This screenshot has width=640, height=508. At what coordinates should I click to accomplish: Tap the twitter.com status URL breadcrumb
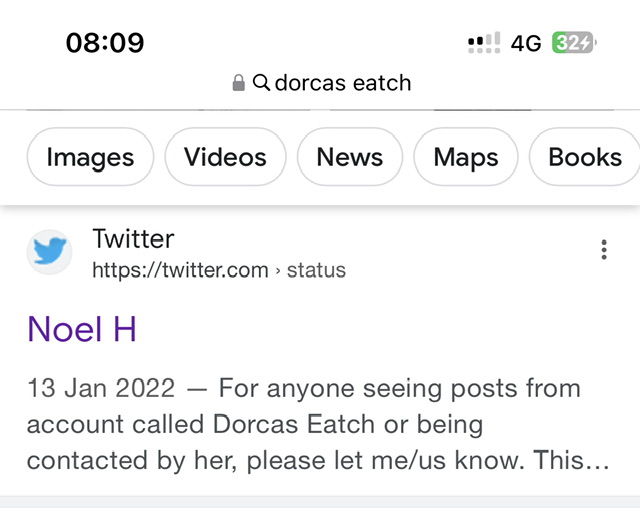[x=180, y=270]
